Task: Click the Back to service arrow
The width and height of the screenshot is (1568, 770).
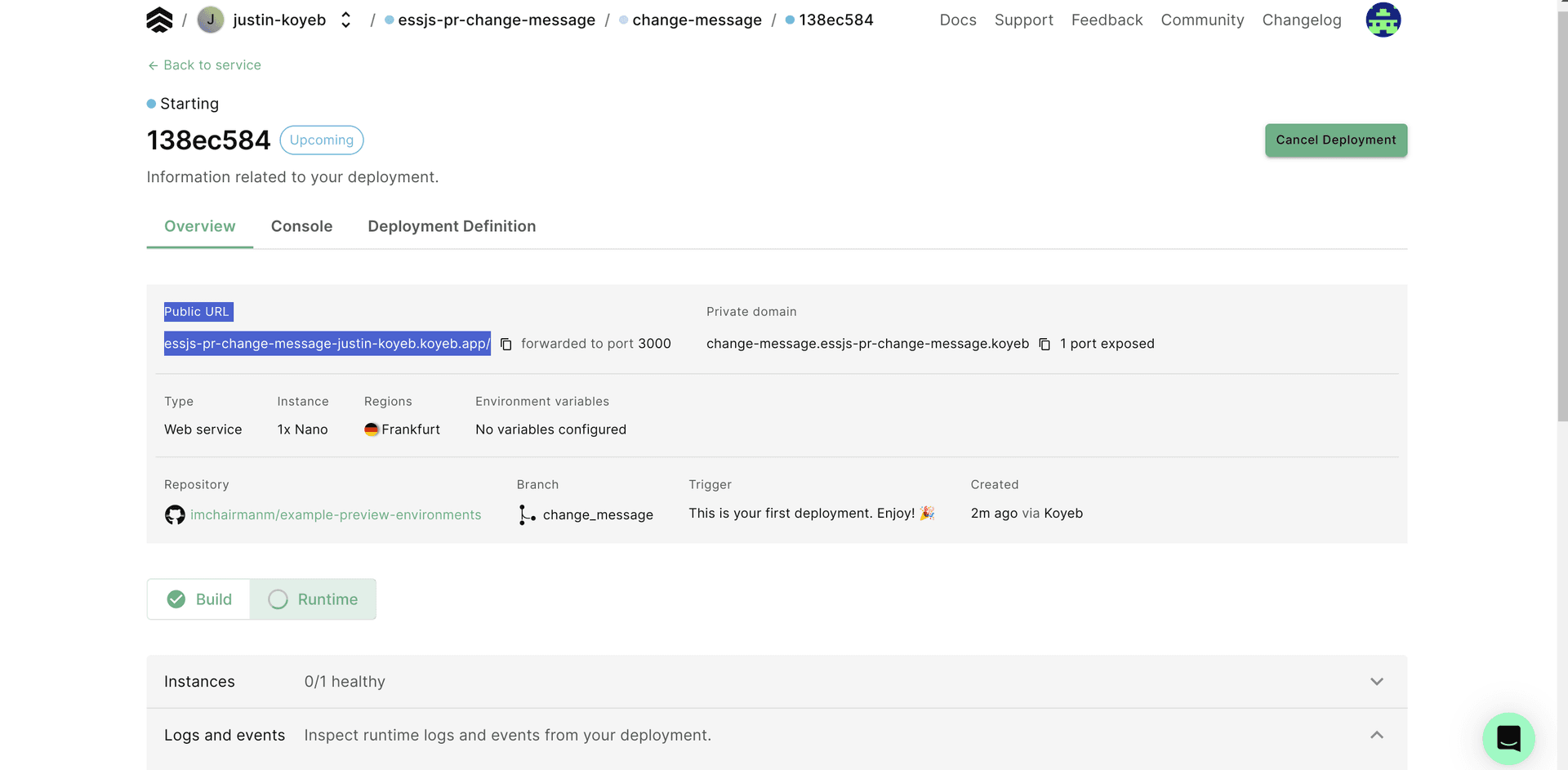Action: click(153, 65)
